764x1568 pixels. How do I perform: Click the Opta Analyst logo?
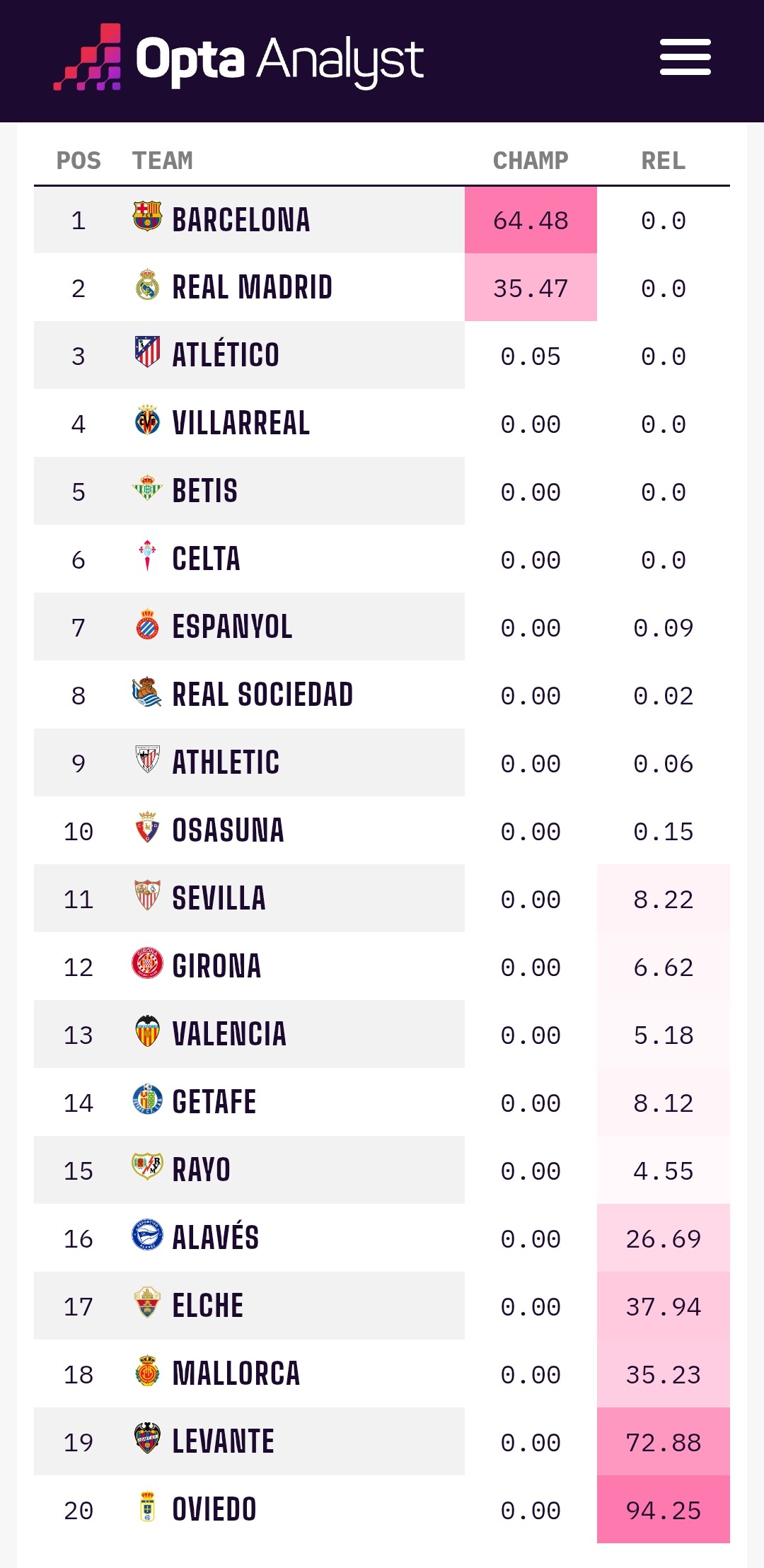[239, 59]
